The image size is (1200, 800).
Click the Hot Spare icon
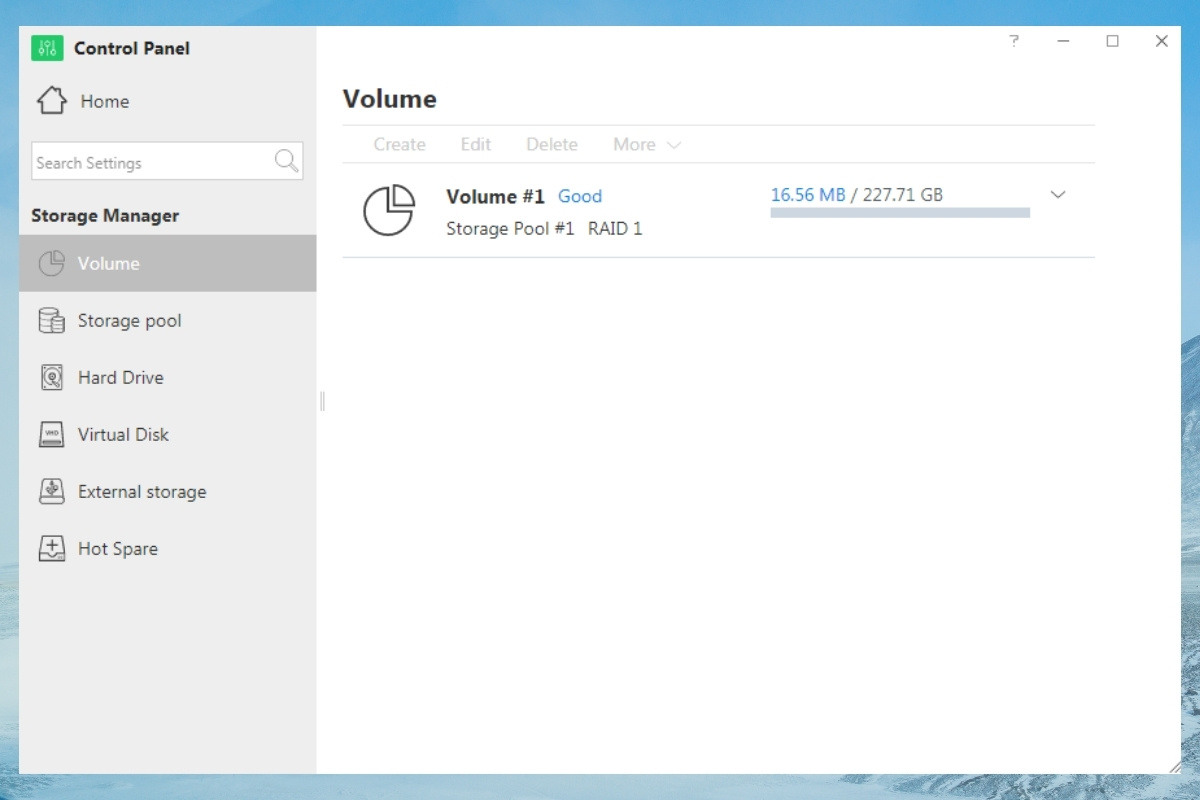(x=51, y=549)
